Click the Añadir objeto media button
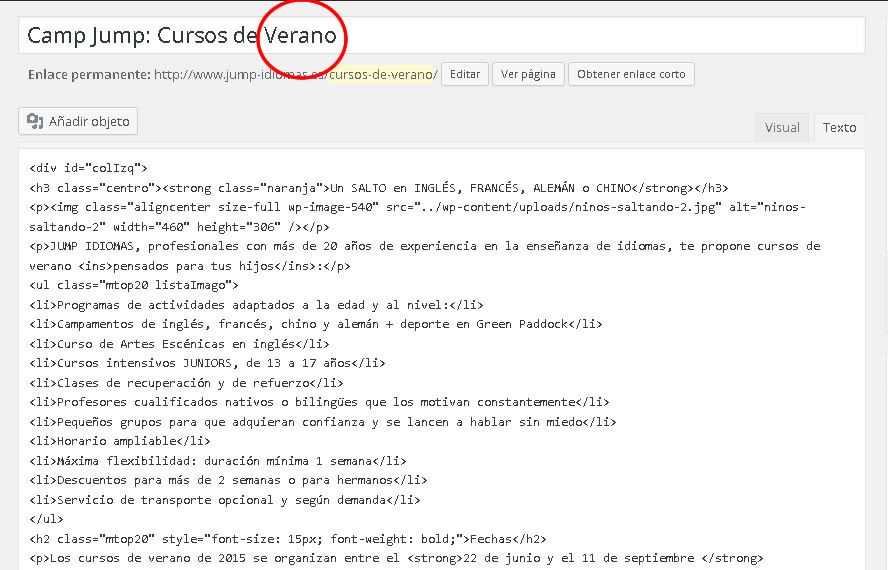 [78, 121]
